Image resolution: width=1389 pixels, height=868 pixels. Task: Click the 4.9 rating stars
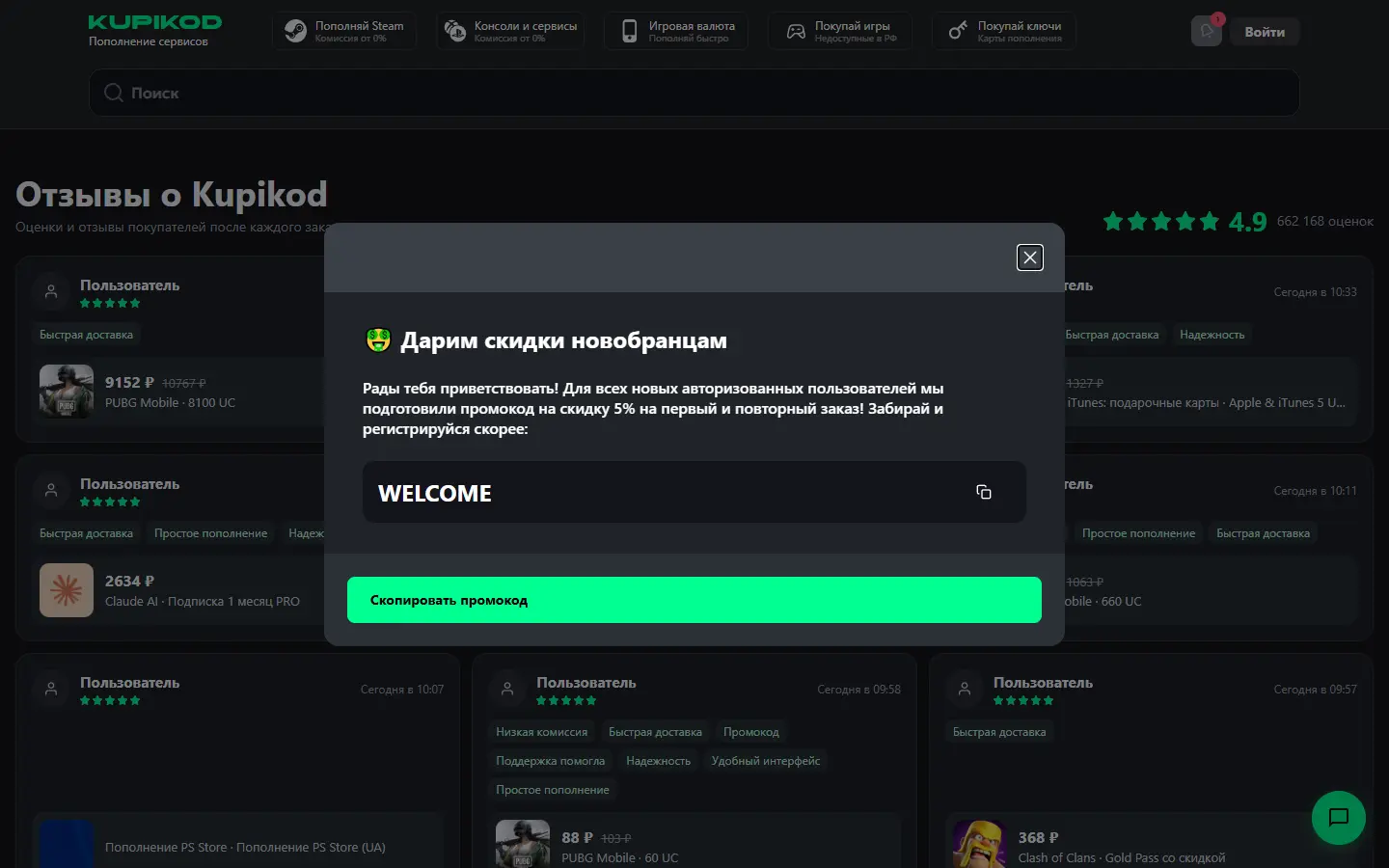pyautogui.click(x=1161, y=222)
